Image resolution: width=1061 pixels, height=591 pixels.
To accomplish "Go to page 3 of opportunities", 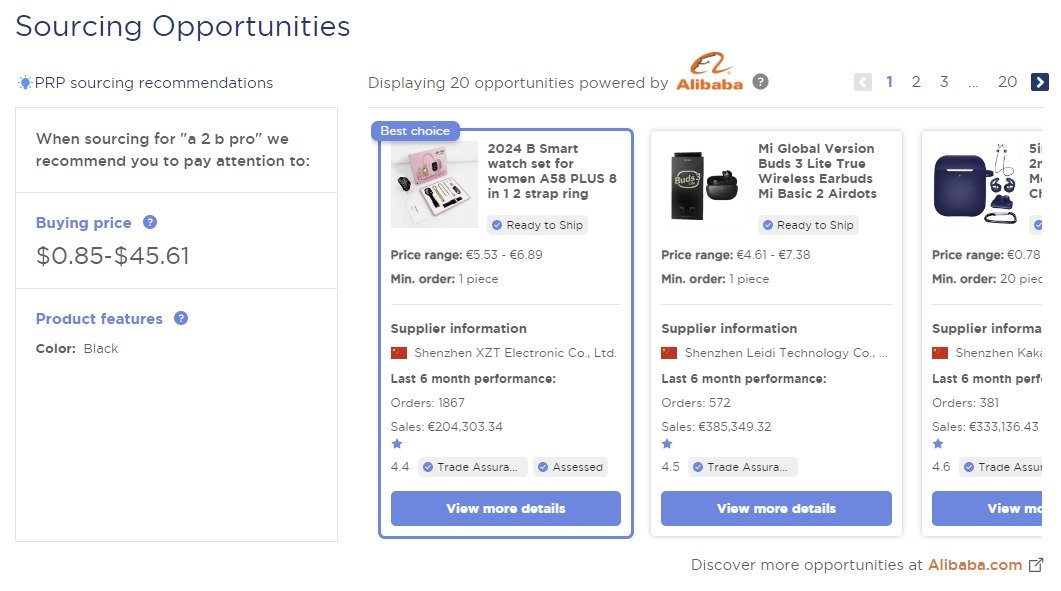I will (944, 81).
